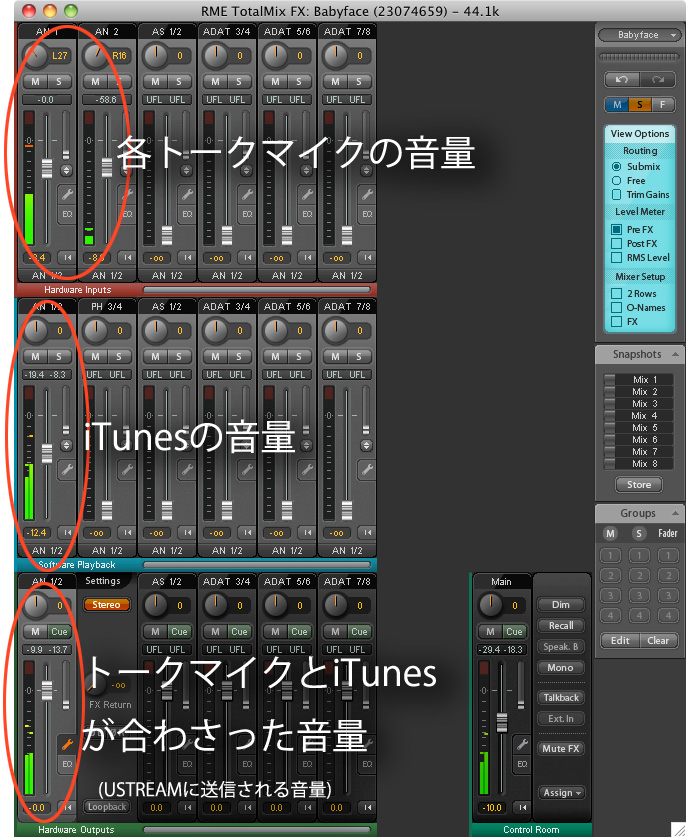Open wrench settings on AN 1/2 software playback

click(67, 469)
